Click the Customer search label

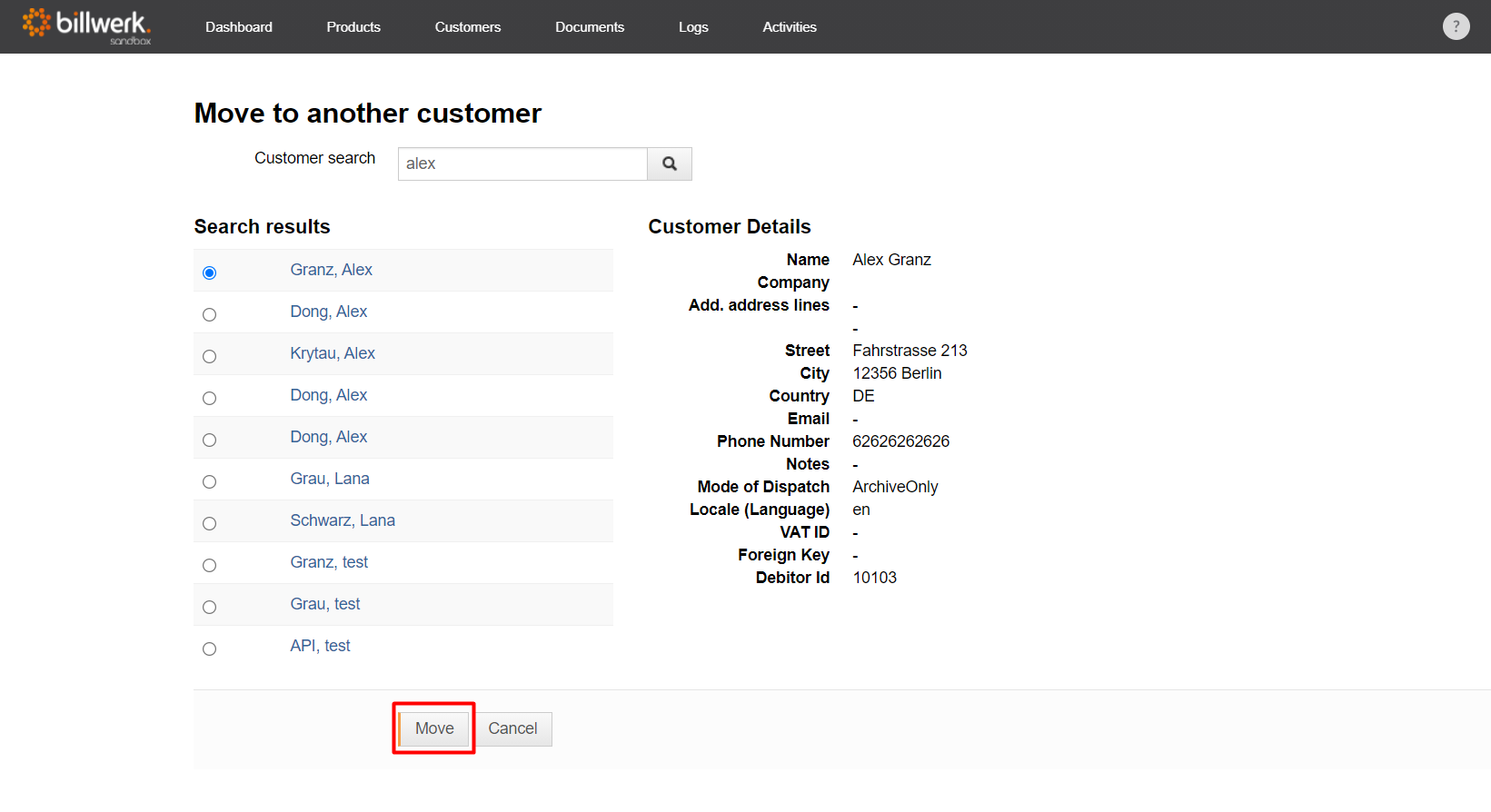tap(314, 158)
